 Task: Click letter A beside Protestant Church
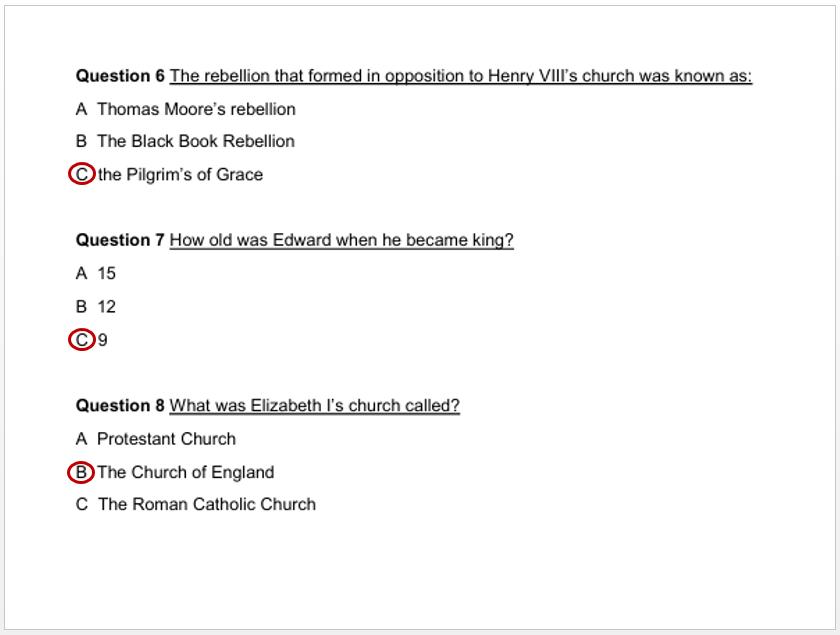click(82, 439)
